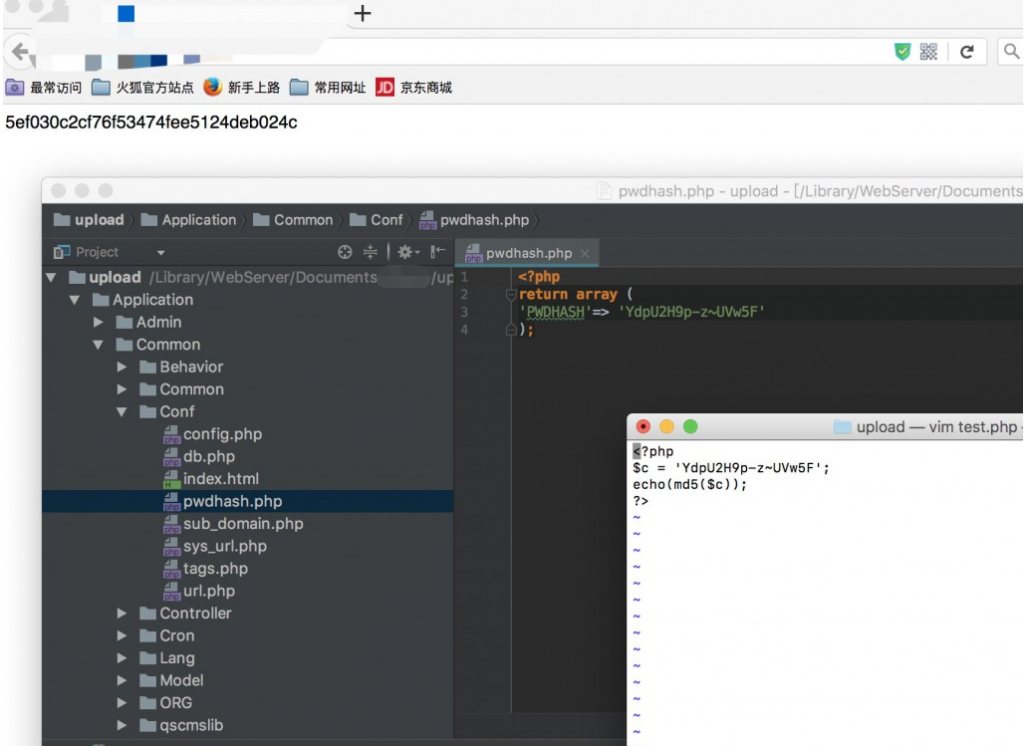Open the QR code icon in address bar
Screen dimensions: 1024x746
tap(928, 52)
